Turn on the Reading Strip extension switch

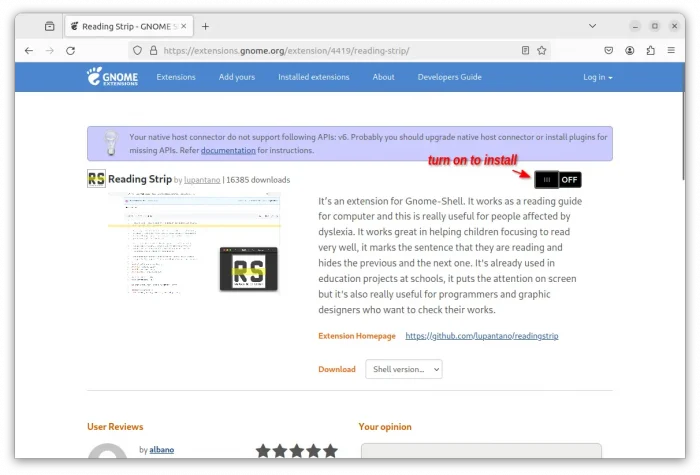point(557,180)
